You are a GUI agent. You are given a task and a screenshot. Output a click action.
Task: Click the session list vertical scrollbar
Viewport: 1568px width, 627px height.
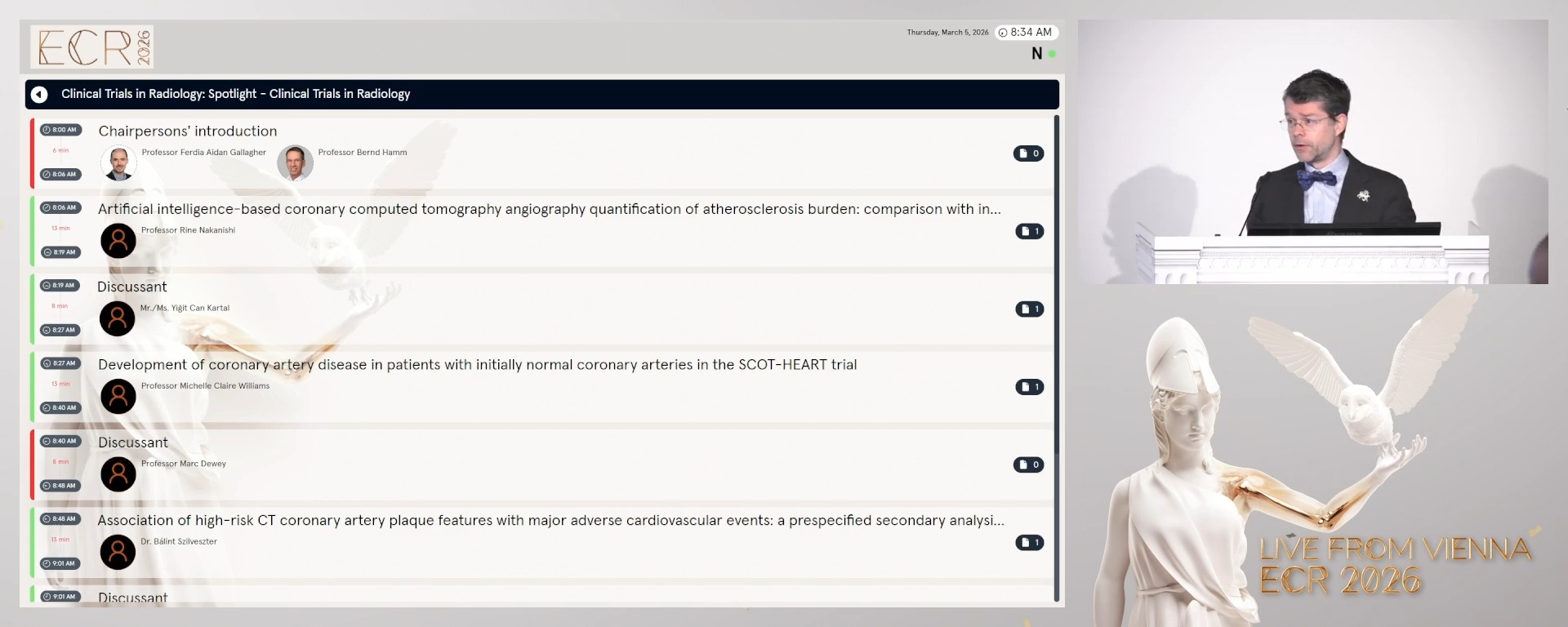point(1056,286)
